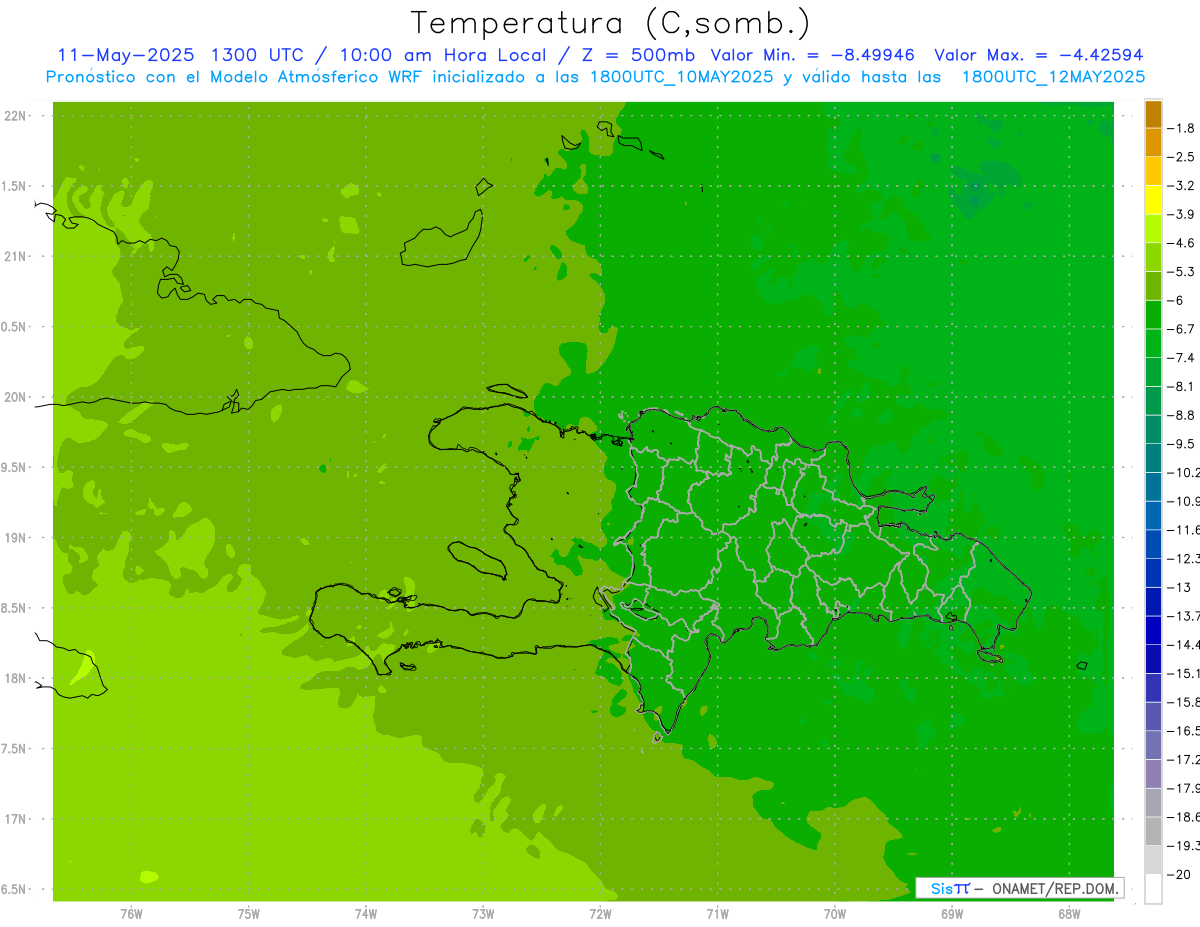Screen dimensions: 1200x927
Task: Click the "-20" colorbar value
Action: 1178,874
